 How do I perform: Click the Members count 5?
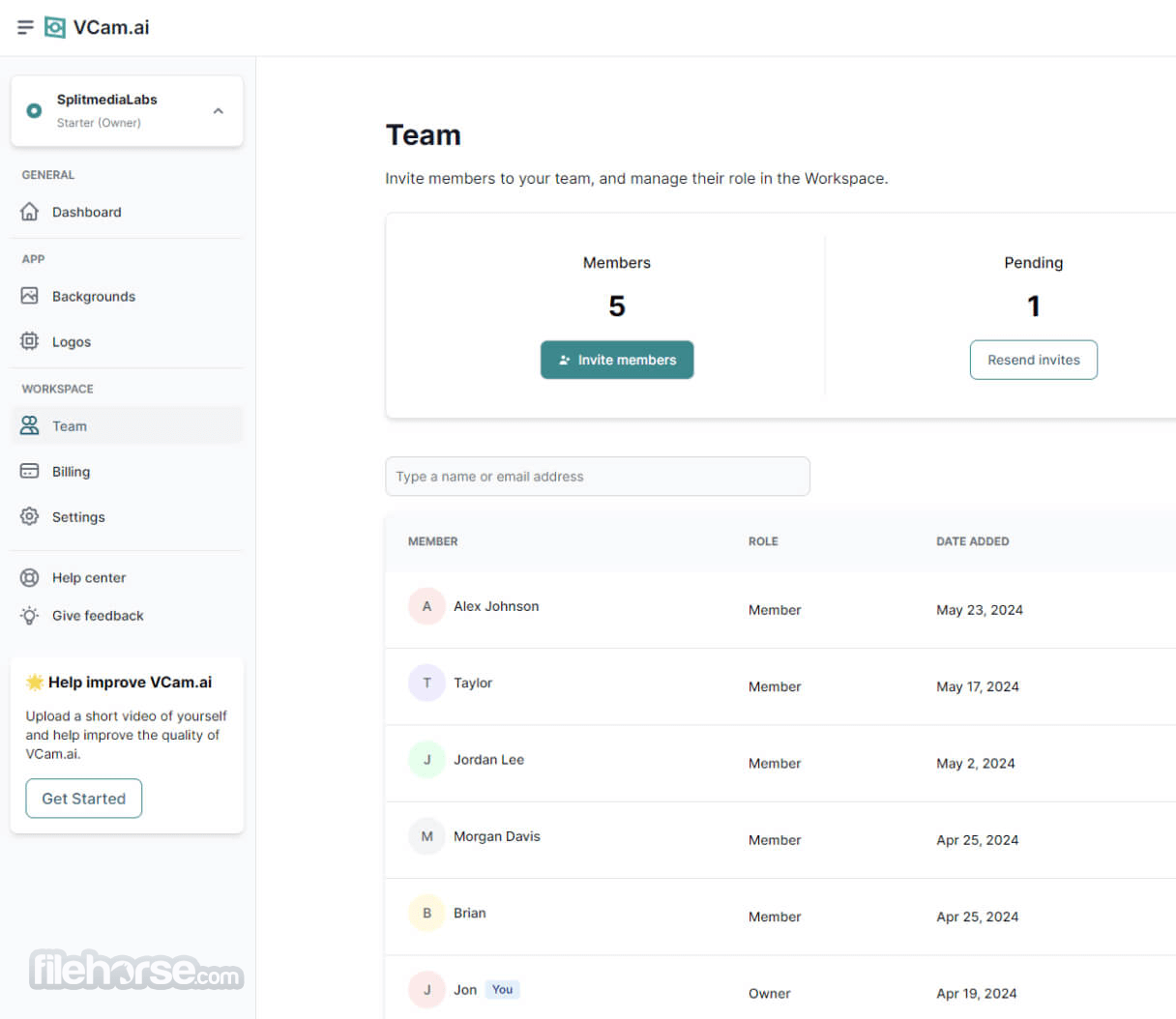(x=617, y=306)
